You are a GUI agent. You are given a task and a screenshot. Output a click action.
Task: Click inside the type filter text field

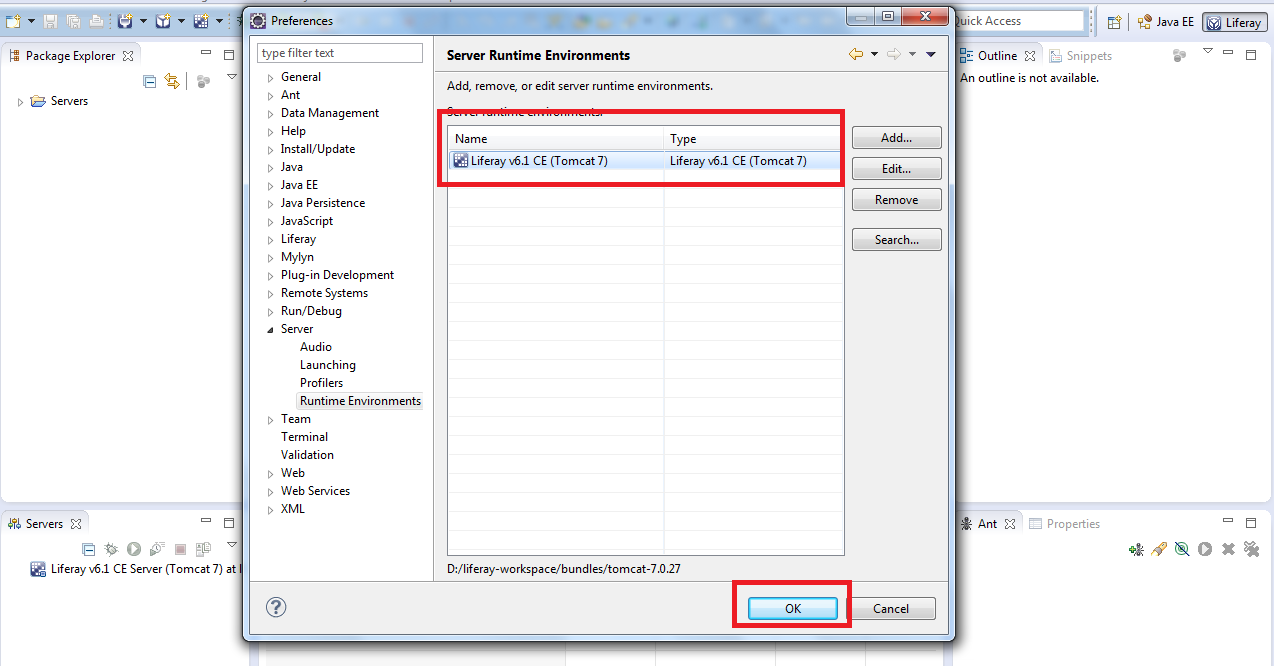point(339,51)
